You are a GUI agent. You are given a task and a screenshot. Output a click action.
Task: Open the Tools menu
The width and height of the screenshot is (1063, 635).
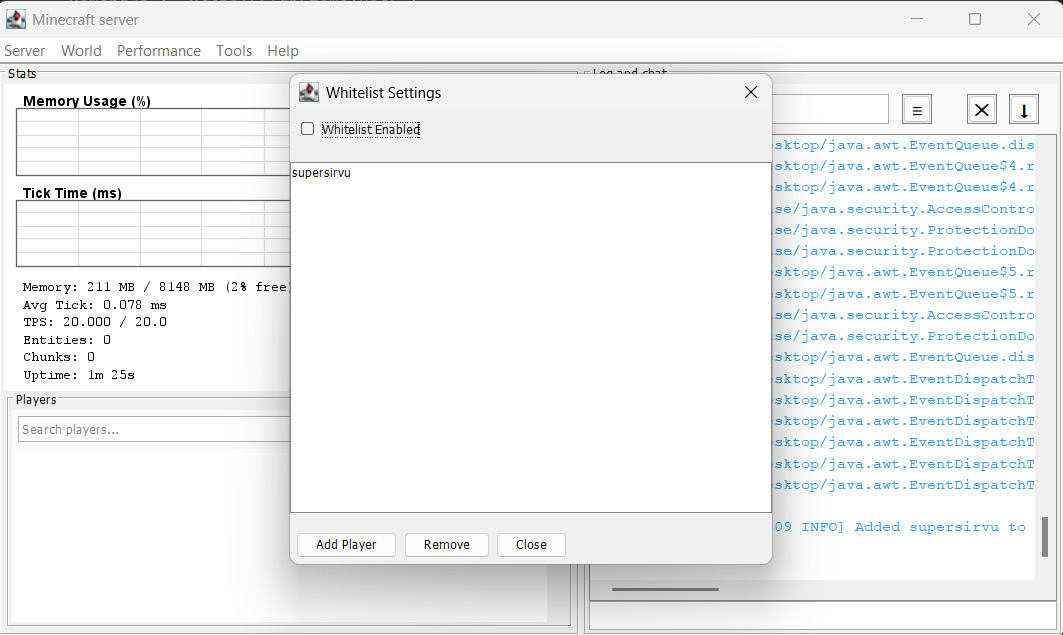234,51
